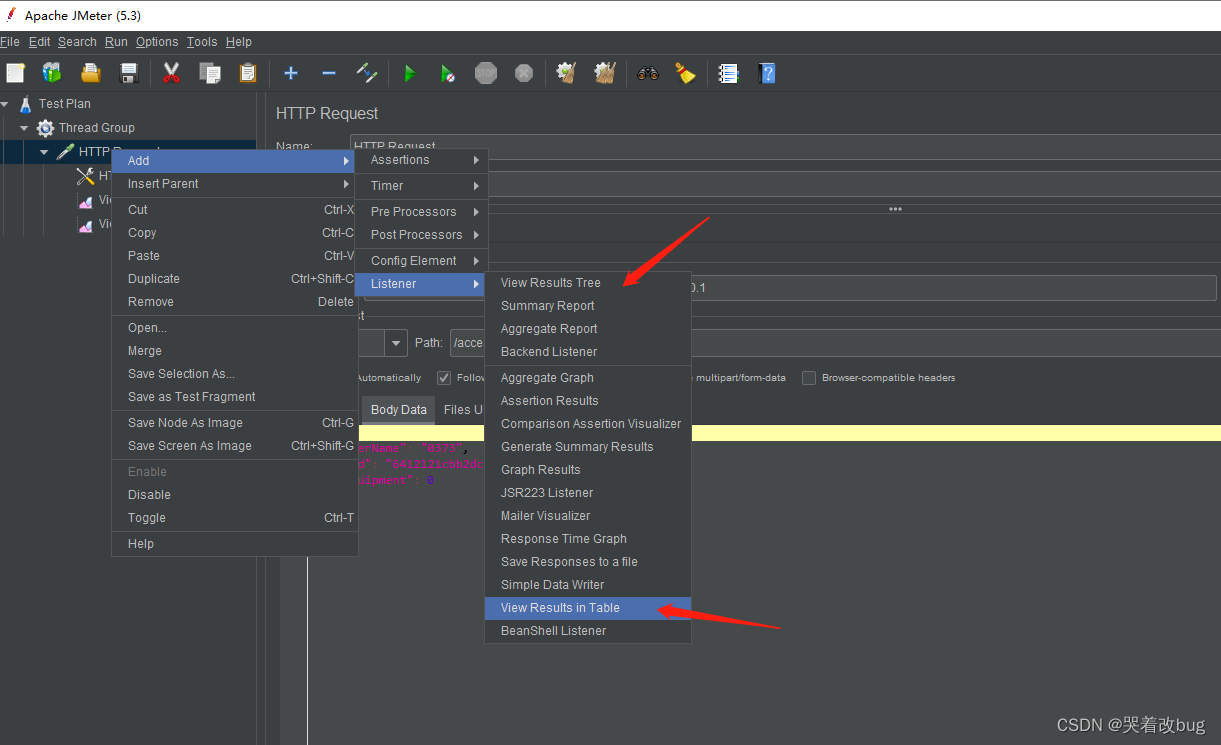The width and height of the screenshot is (1221, 745).
Task: Click the Cut scissors toolbar icon
Action: tap(171, 73)
